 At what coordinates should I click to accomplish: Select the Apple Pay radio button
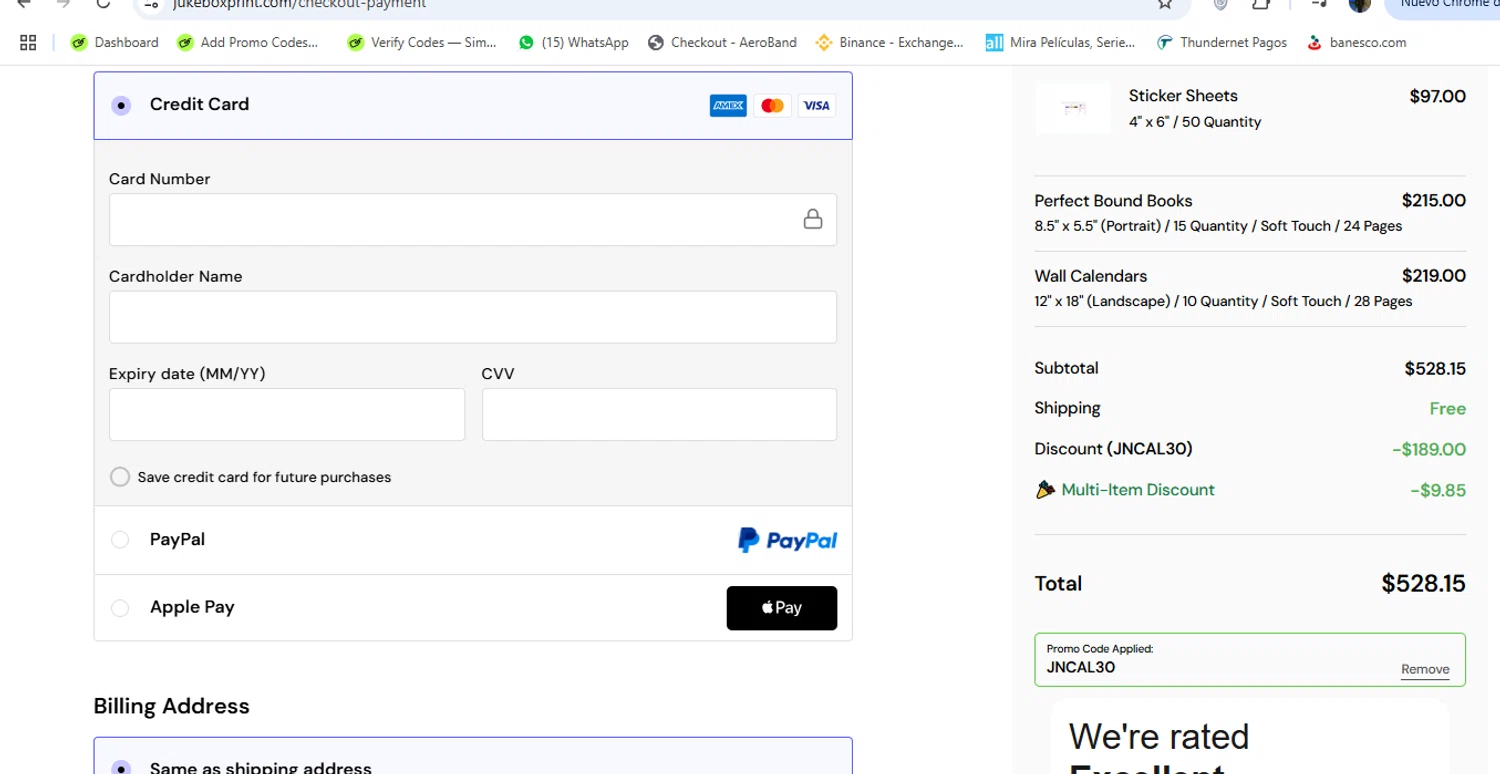(x=120, y=608)
